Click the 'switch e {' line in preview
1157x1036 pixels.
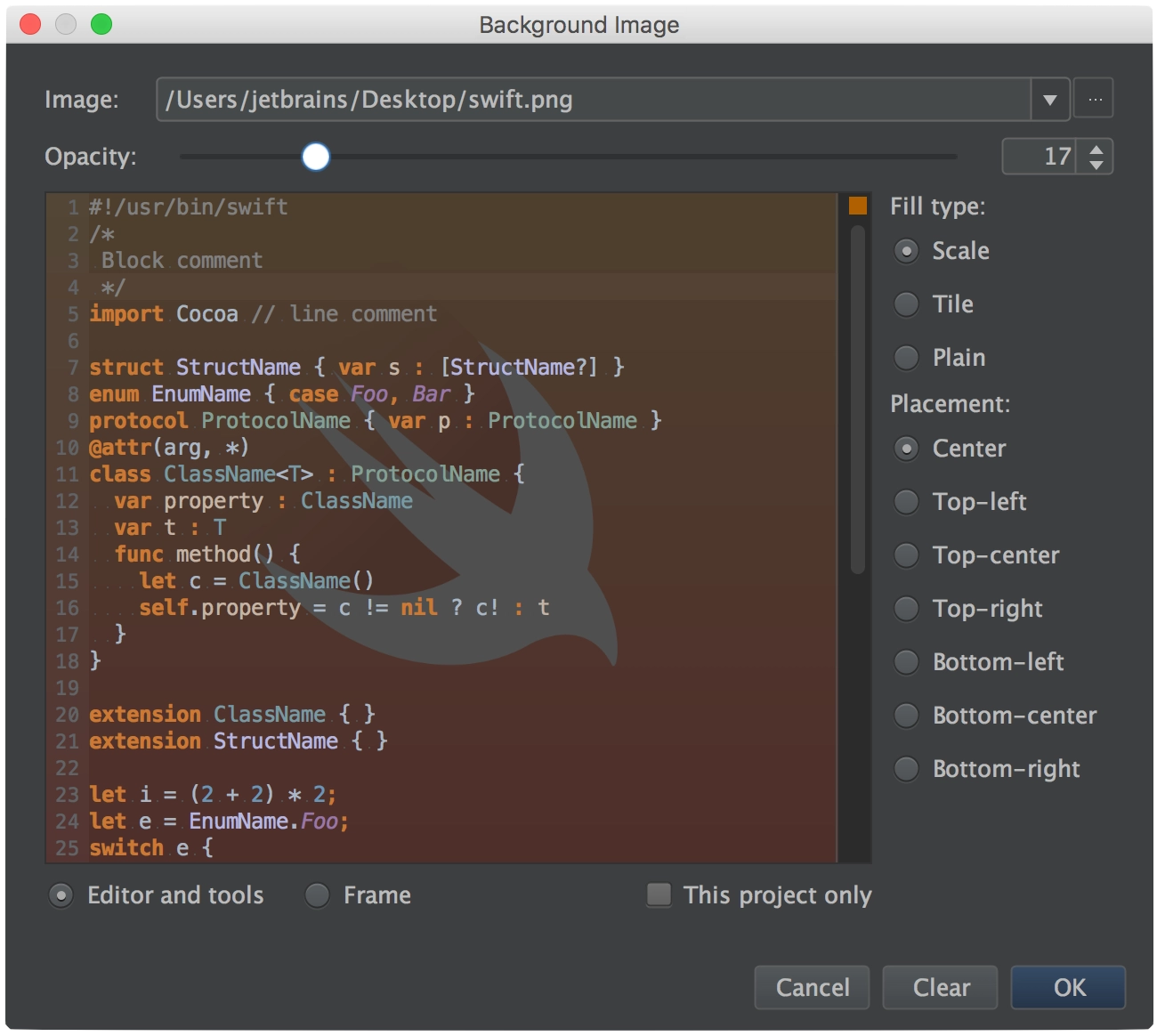(151, 848)
